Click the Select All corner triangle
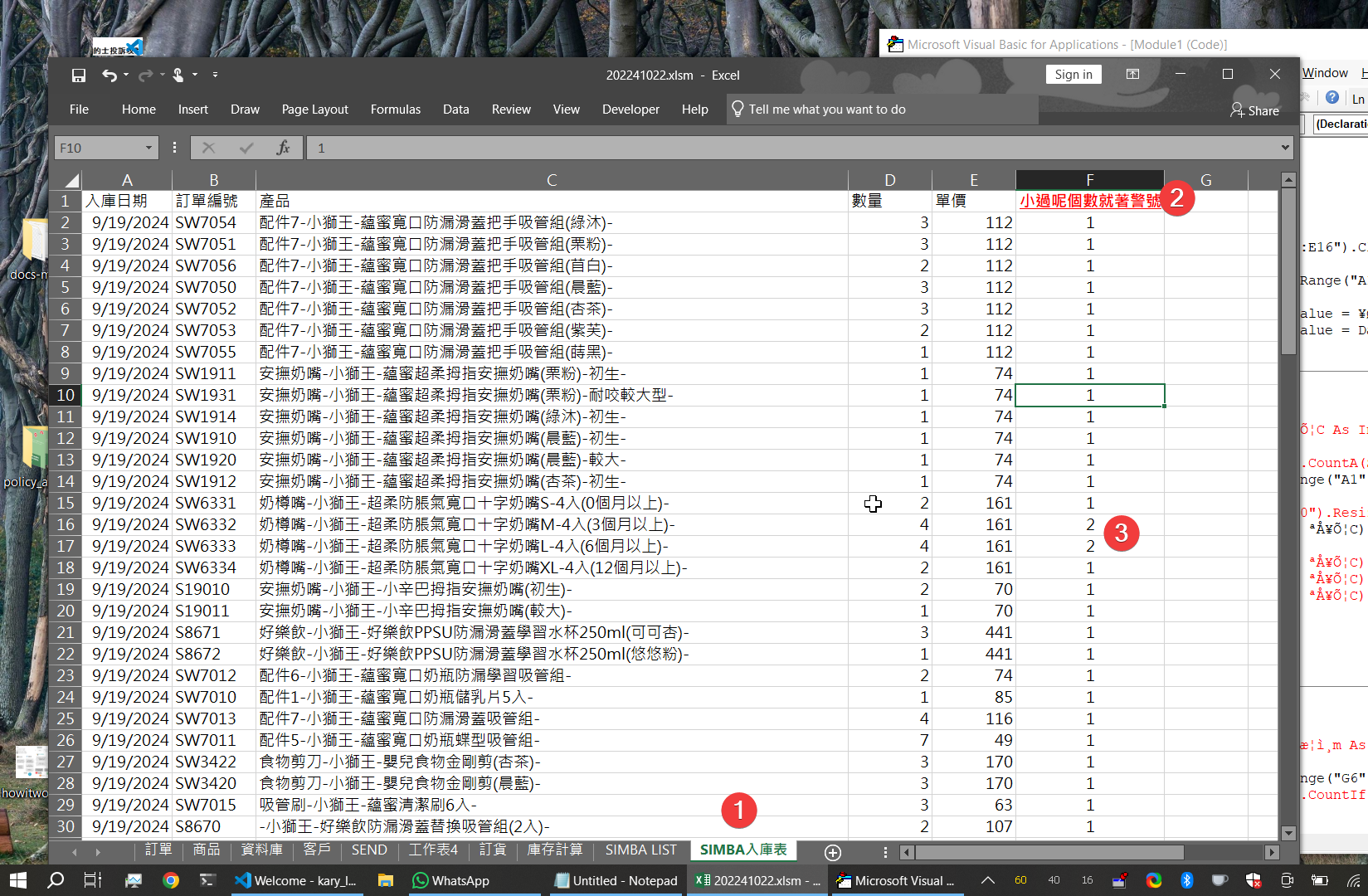The height and width of the screenshot is (896, 1368). (72, 180)
